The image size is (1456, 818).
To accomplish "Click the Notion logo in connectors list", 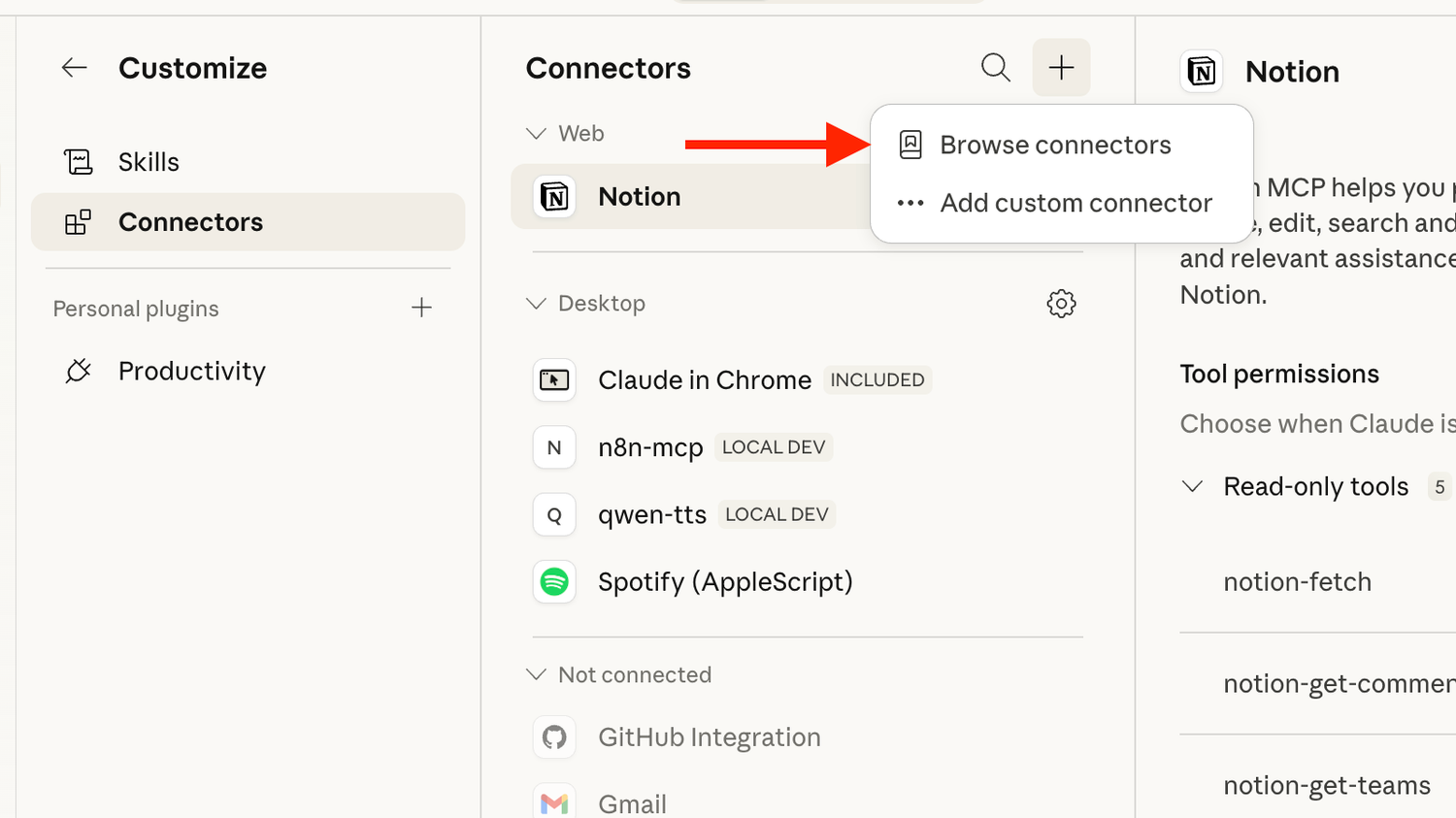I will [x=554, y=197].
